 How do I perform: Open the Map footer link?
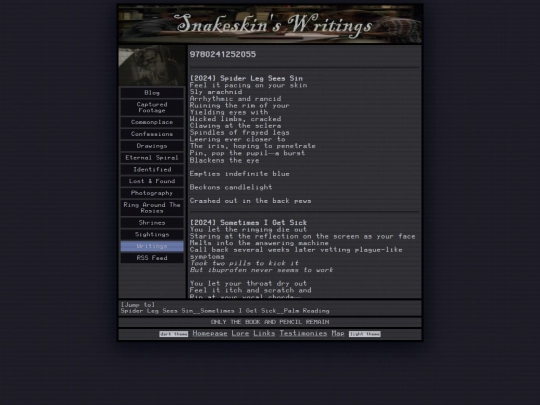tap(338, 333)
